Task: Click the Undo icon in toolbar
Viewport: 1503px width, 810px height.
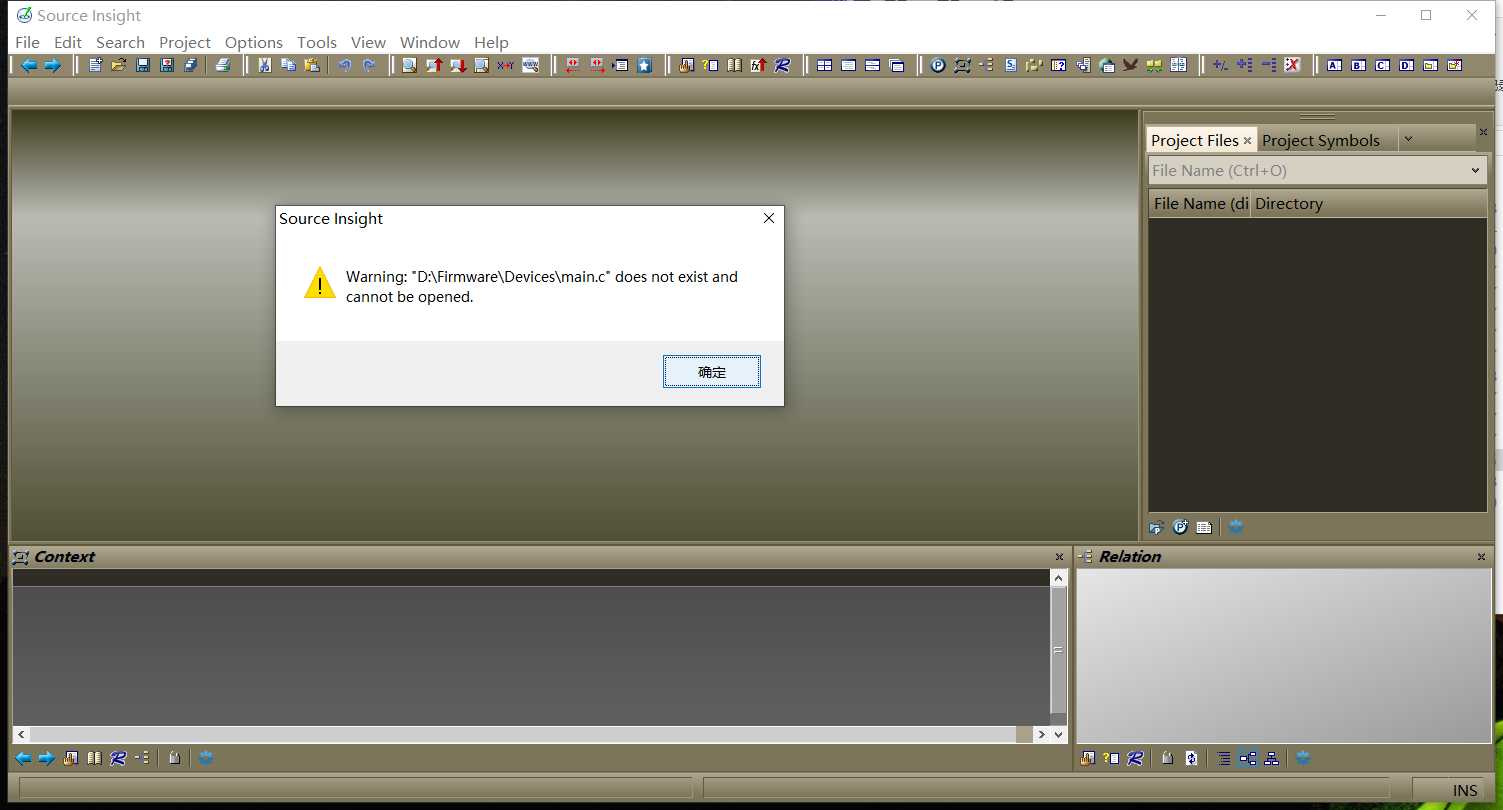Action: [x=345, y=65]
